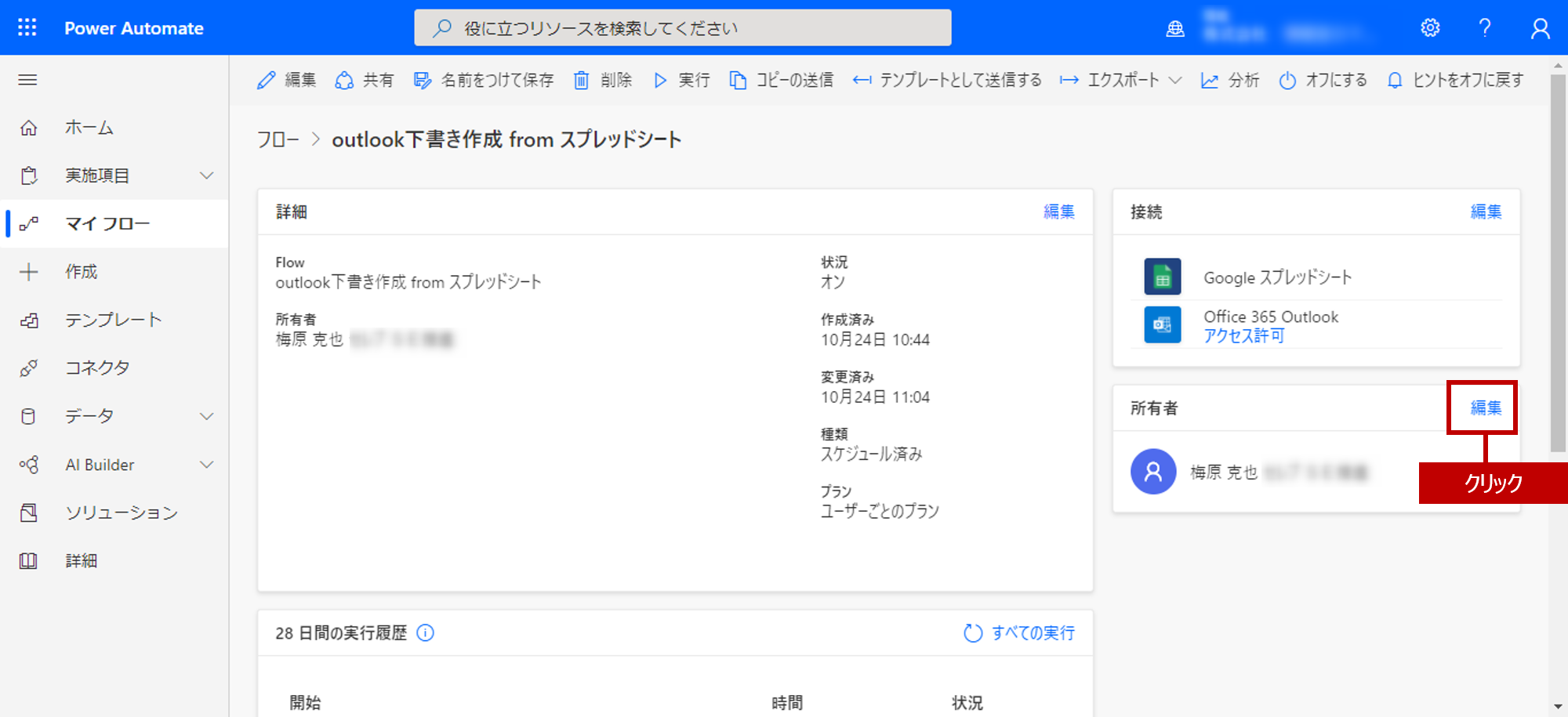Click the info icon beside 28日間の実行履歴

(426, 632)
